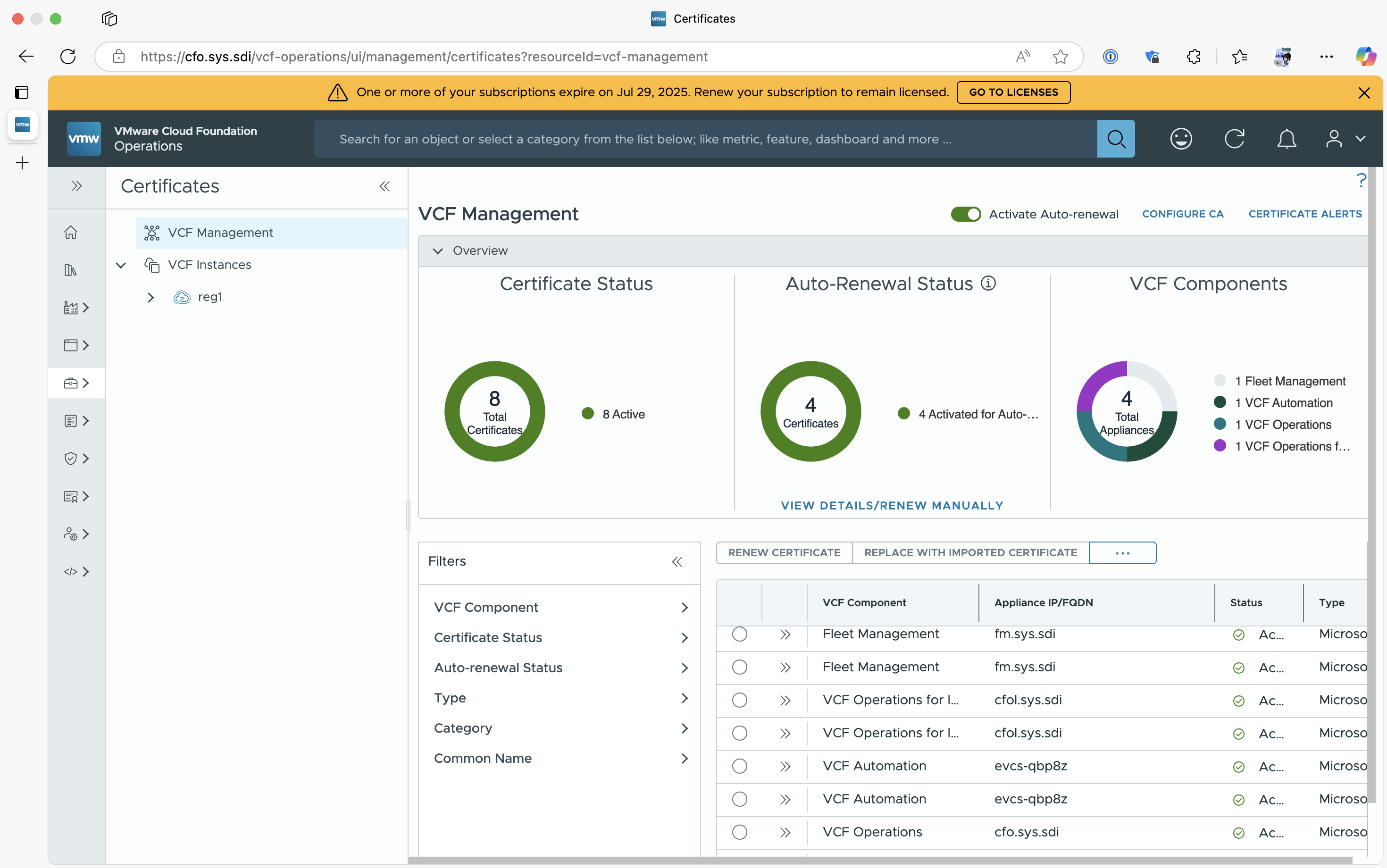1387x868 pixels.
Task: Open browser extensions puzzle icon
Action: pyautogui.click(x=1194, y=56)
